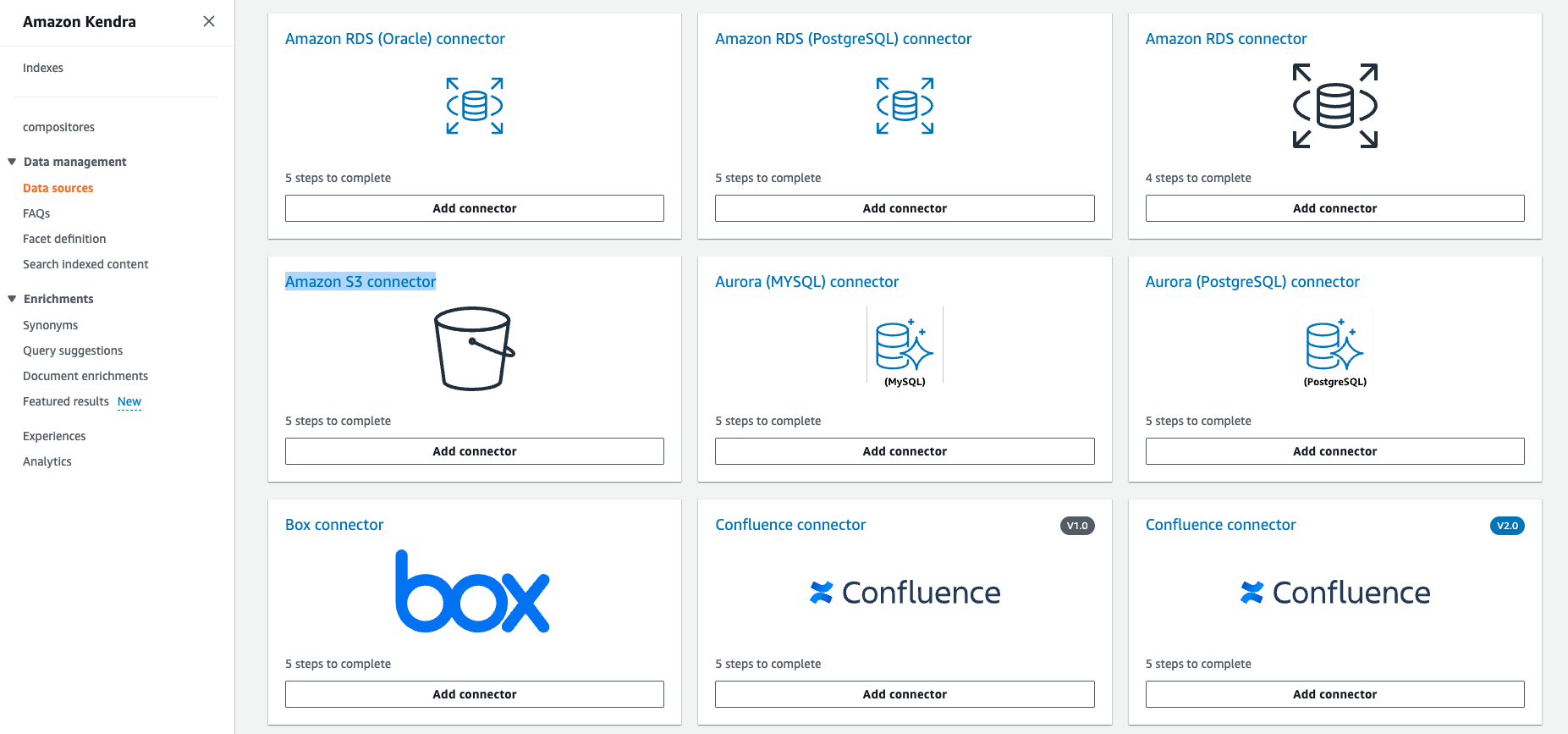Click "5 steps to complete" on Aurora (MYSQL) card

767,421
